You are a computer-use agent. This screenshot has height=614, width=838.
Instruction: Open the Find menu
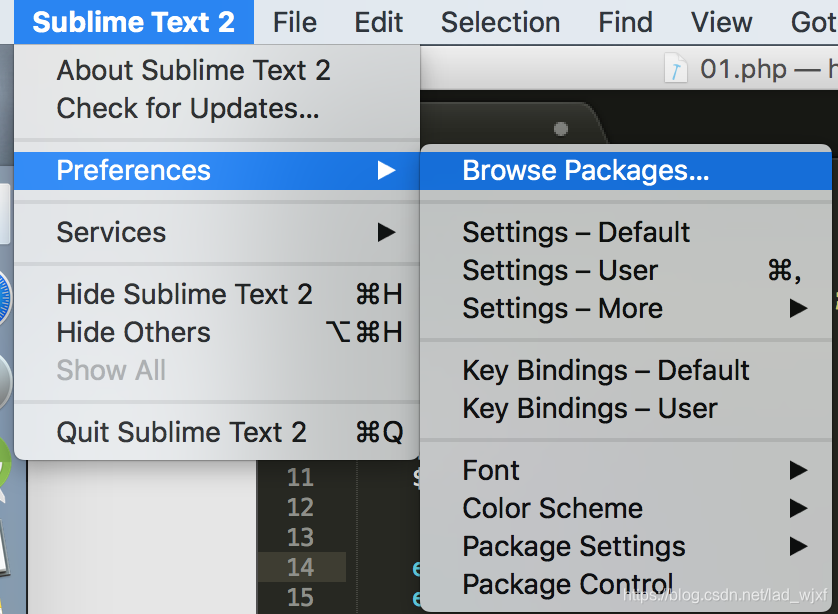[625, 22]
